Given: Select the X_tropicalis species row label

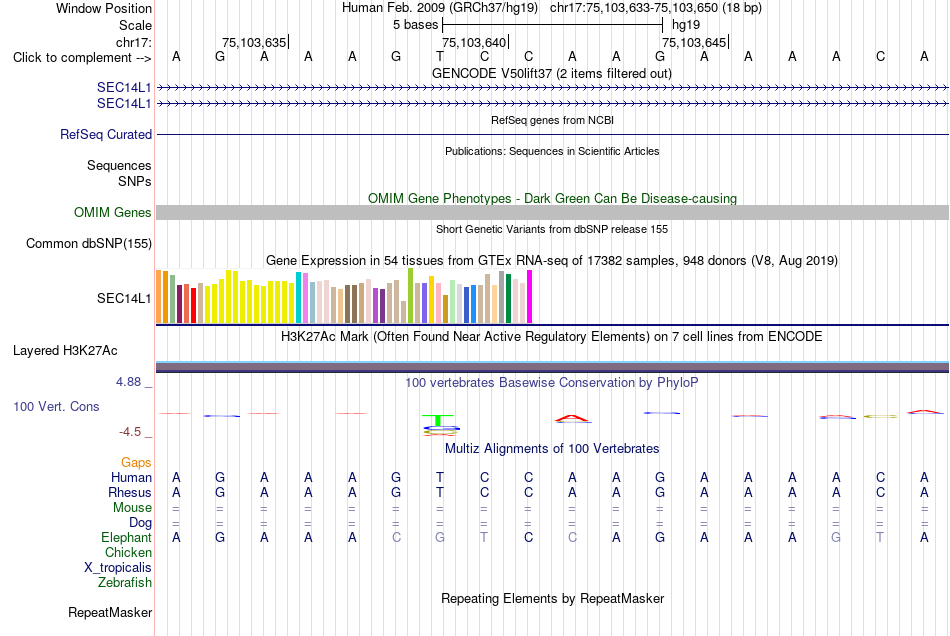Looking at the screenshot, I should point(118,568).
